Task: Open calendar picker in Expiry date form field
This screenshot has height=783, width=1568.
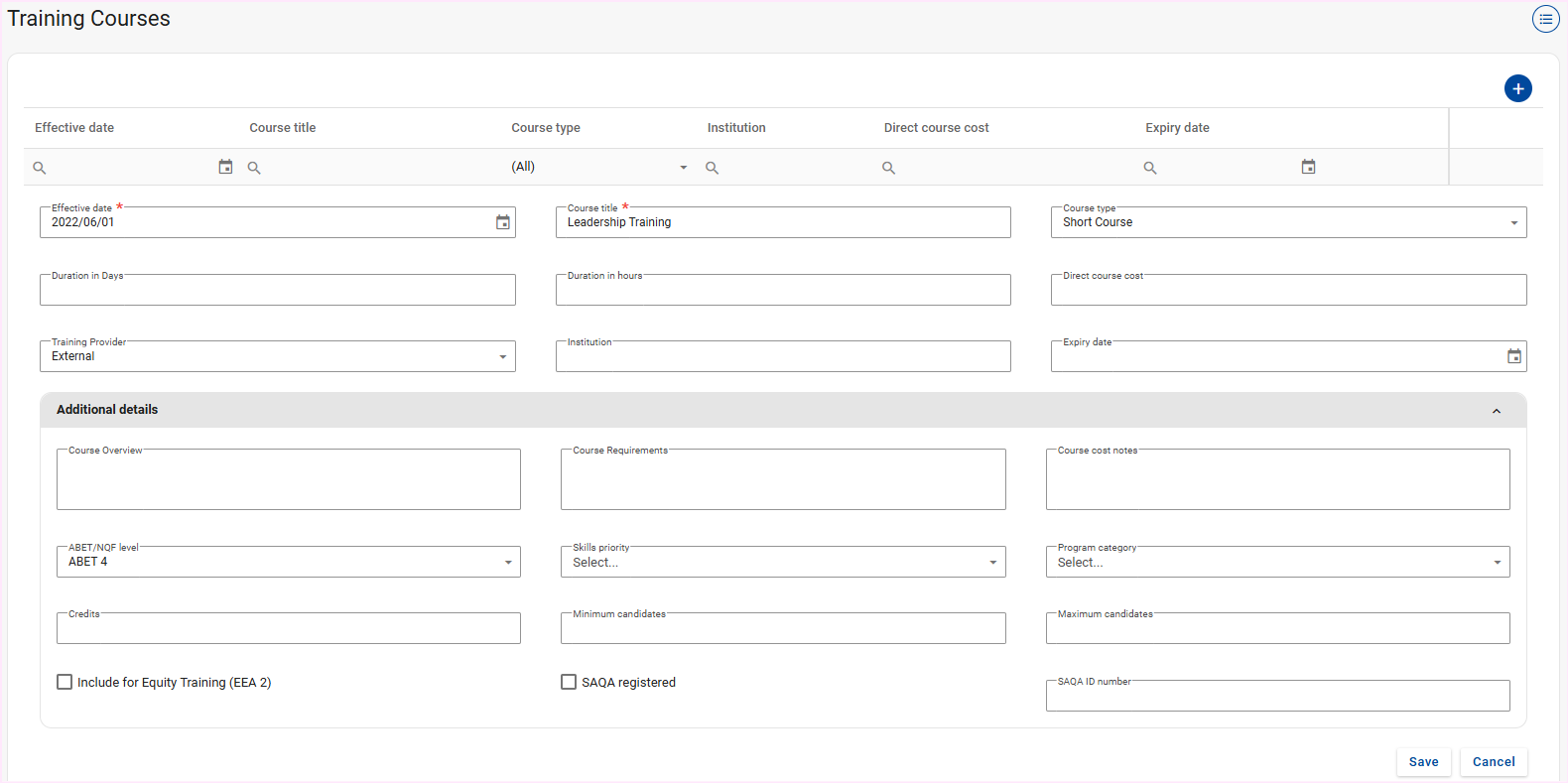Action: [1513, 356]
